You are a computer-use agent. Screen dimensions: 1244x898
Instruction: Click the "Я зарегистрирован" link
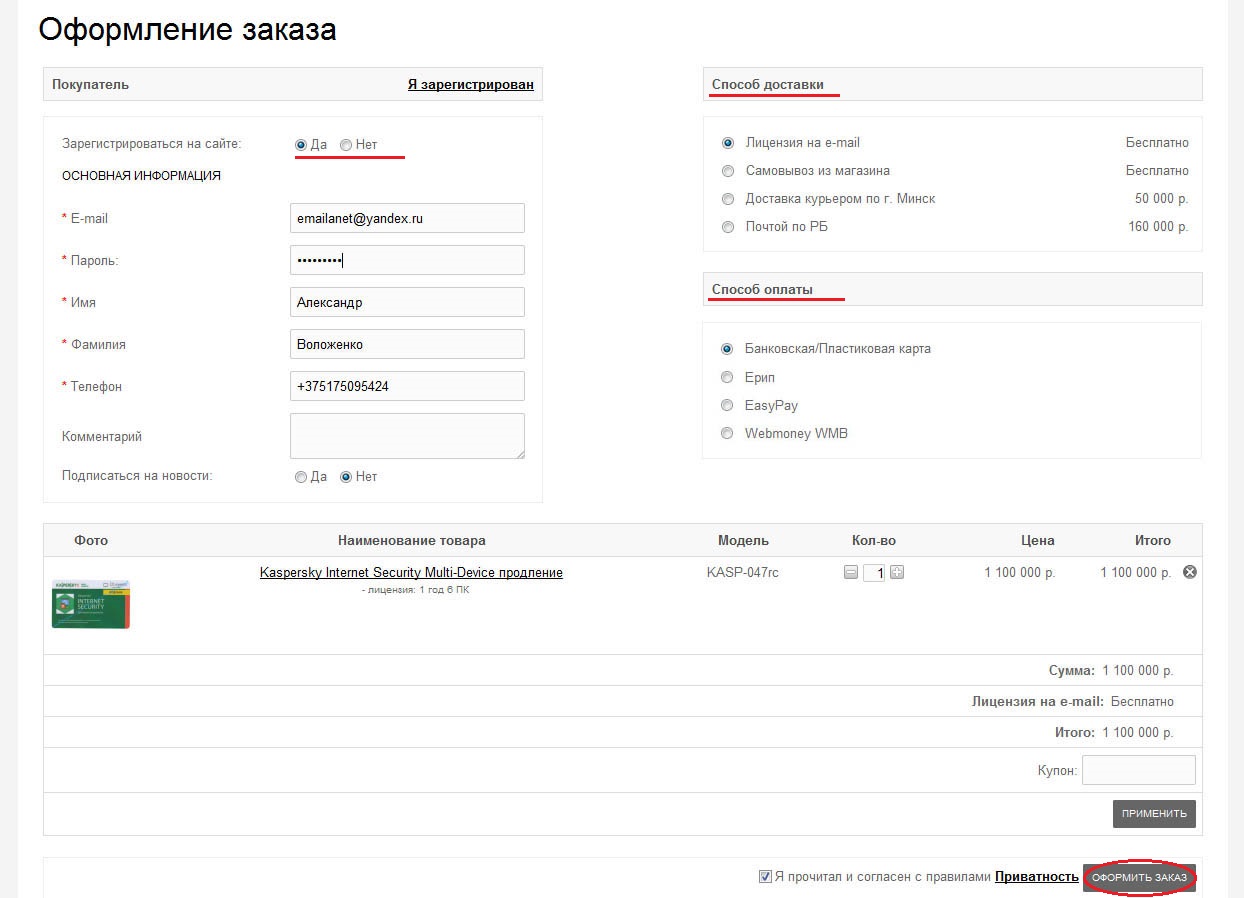470,84
